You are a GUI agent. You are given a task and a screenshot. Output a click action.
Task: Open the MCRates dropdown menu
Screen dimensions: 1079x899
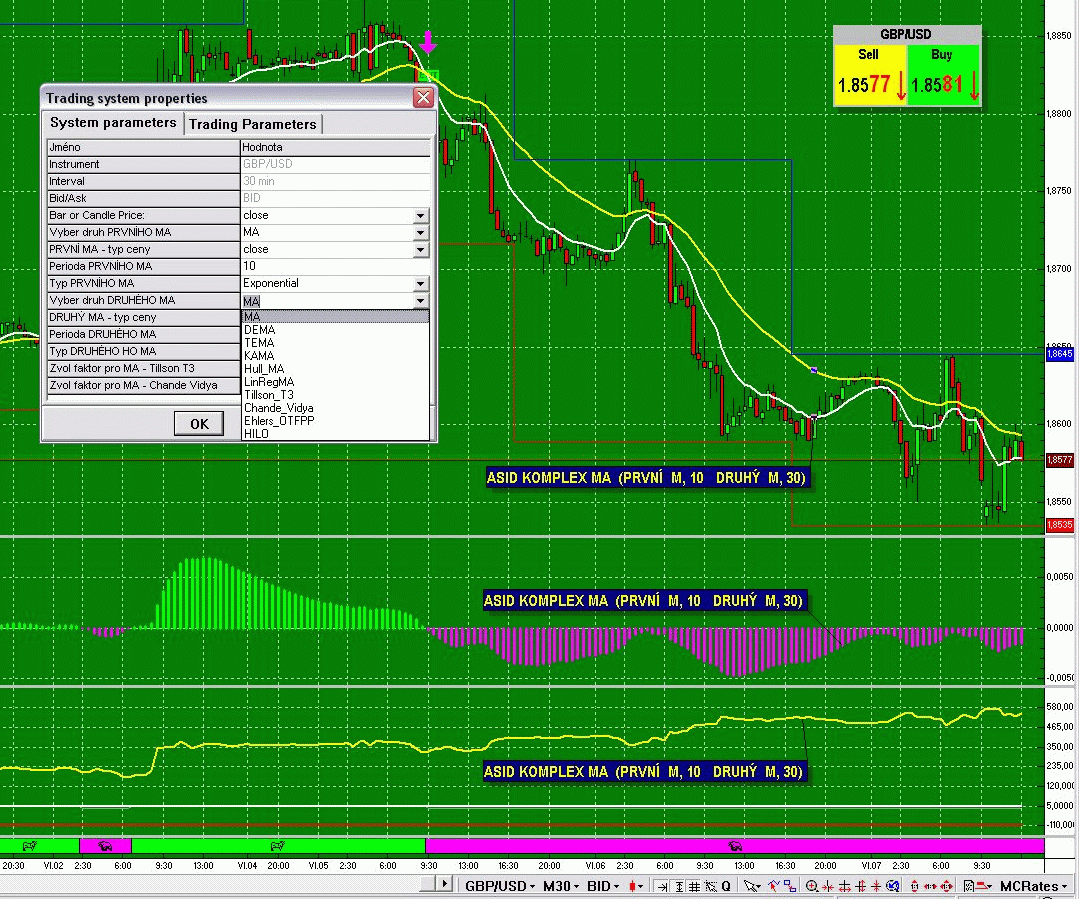pyautogui.click(x=1034, y=886)
